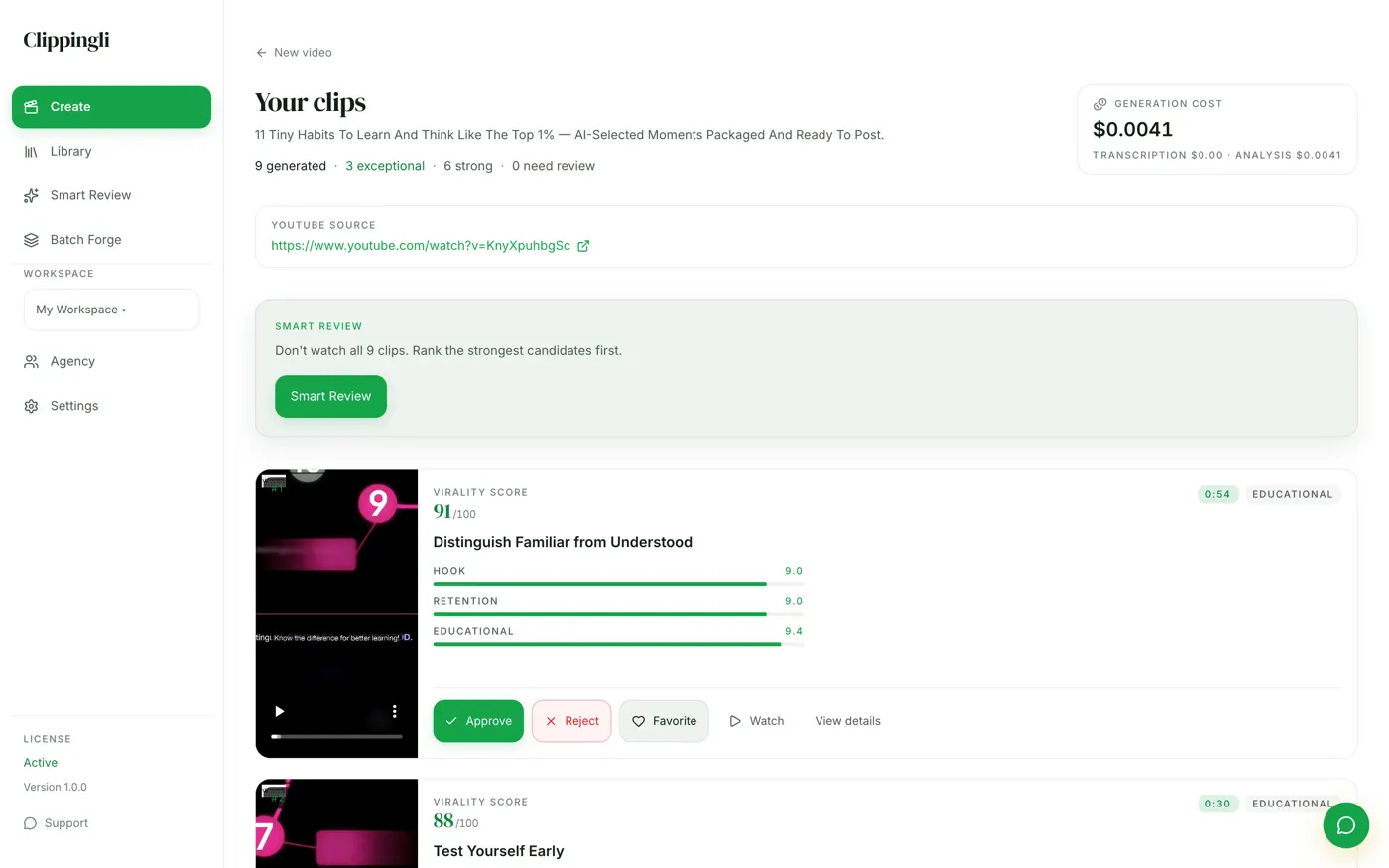Go to Agency in the sidebar
The height and width of the screenshot is (868, 1389).
111,362
